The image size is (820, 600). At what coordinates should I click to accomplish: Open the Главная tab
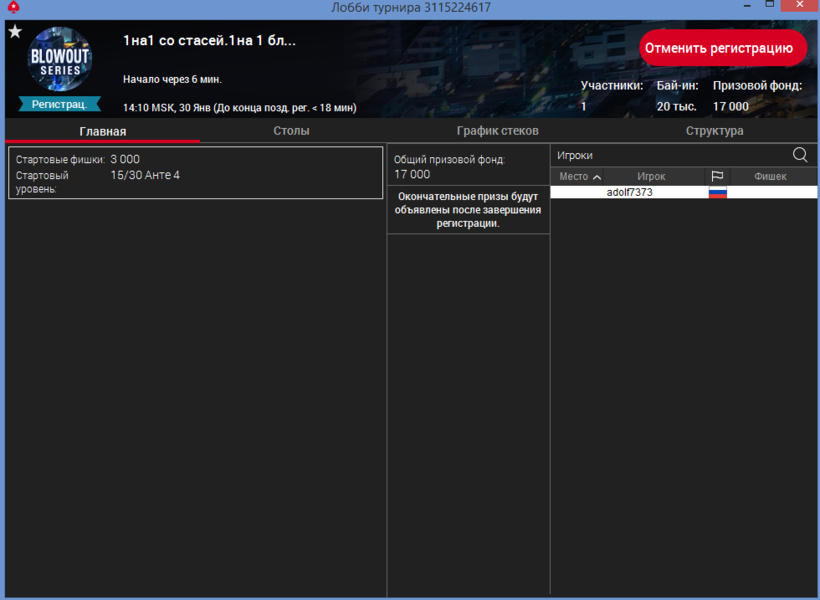coord(103,131)
